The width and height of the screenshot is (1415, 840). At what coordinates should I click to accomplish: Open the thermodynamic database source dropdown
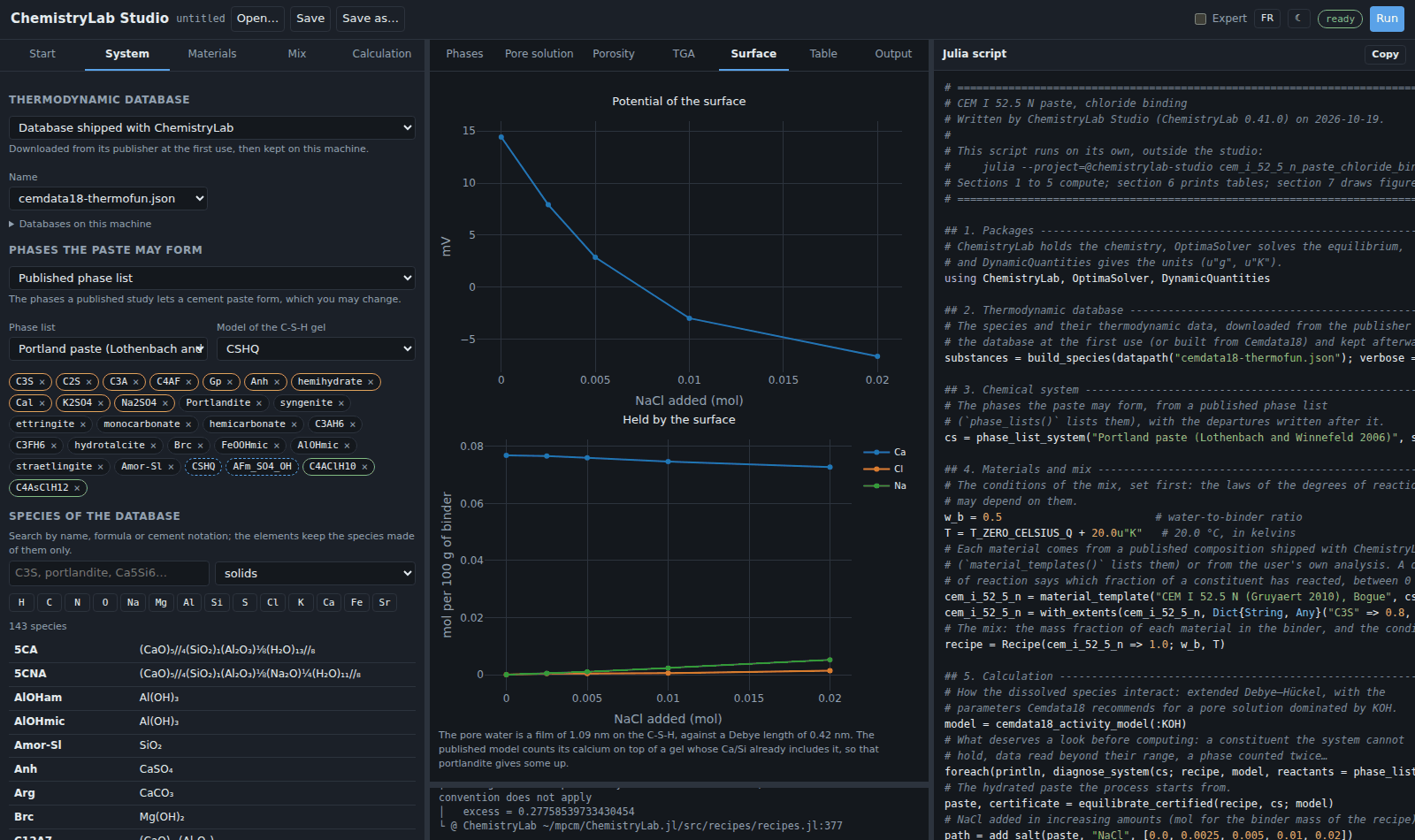[212, 128]
